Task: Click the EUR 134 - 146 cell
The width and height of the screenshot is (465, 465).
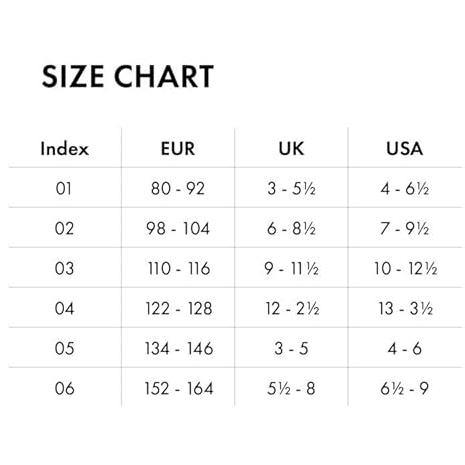Action: [179, 348]
